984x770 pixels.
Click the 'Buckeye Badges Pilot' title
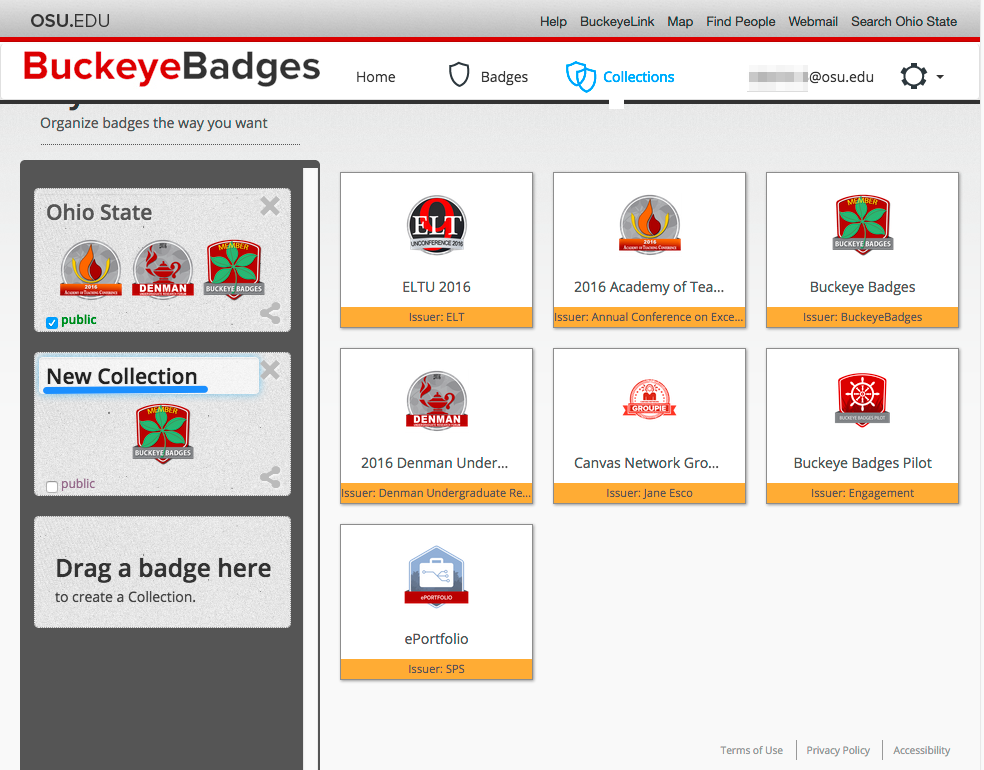[x=862, y=463]
